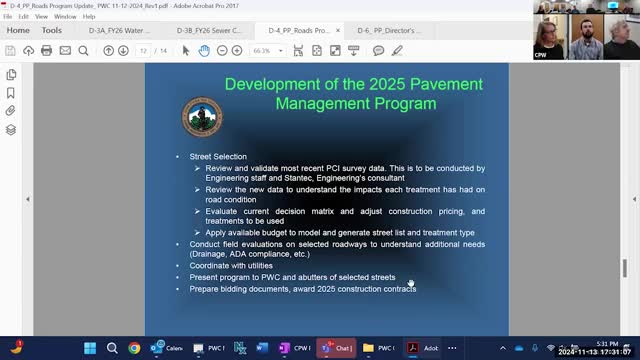Open the Edit menu
Image resolution: width=640 pixels, height=360 pixels.
pos(23,17)
